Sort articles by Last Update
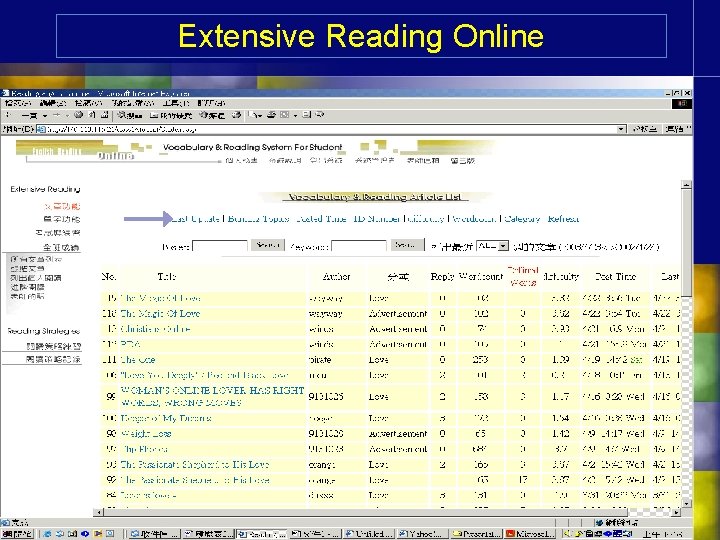720x540 pixels. pyautogui.click(x=195, y=219)
